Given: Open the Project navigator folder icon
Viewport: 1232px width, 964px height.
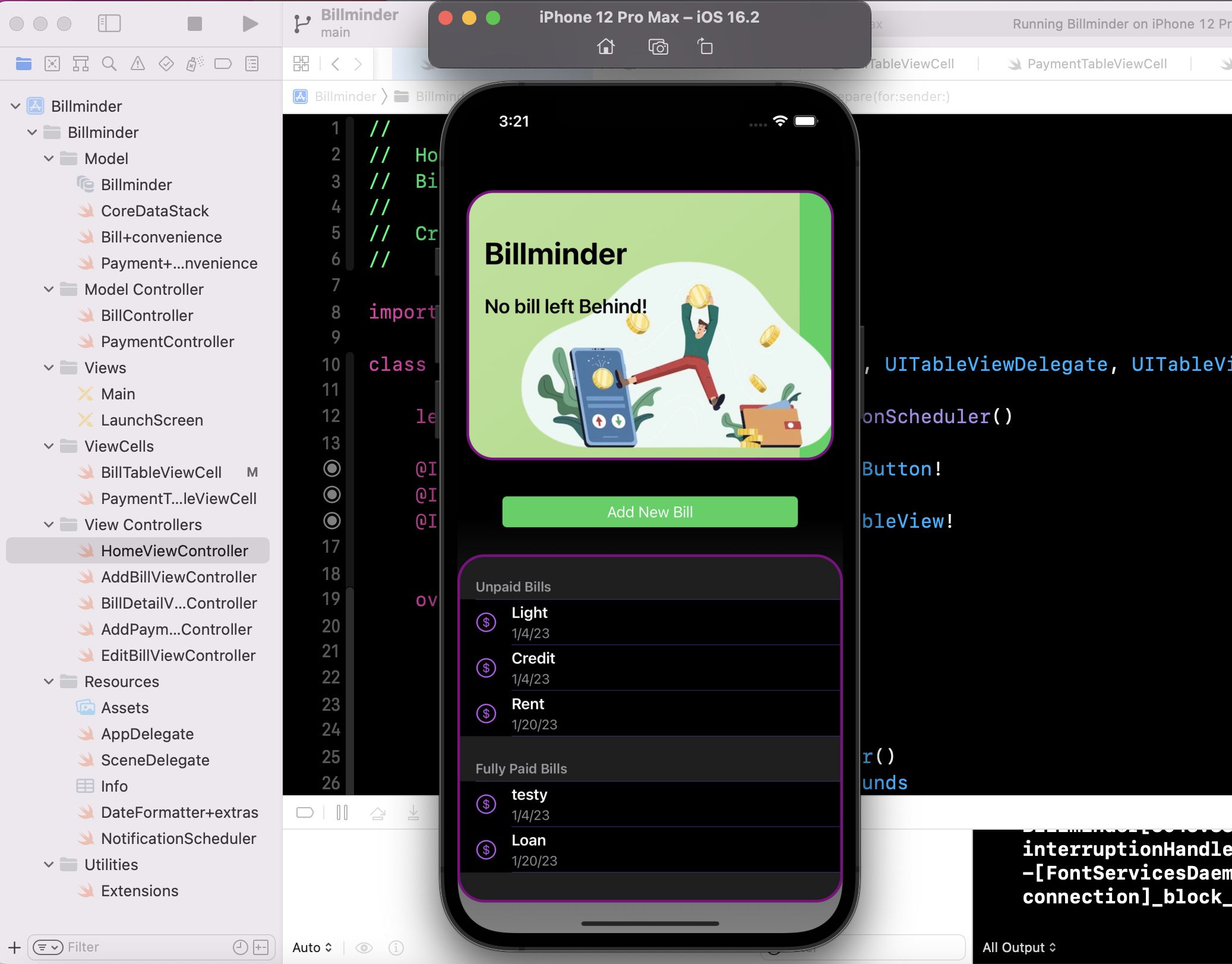Looking at the screenshot, I should point(24,64).
